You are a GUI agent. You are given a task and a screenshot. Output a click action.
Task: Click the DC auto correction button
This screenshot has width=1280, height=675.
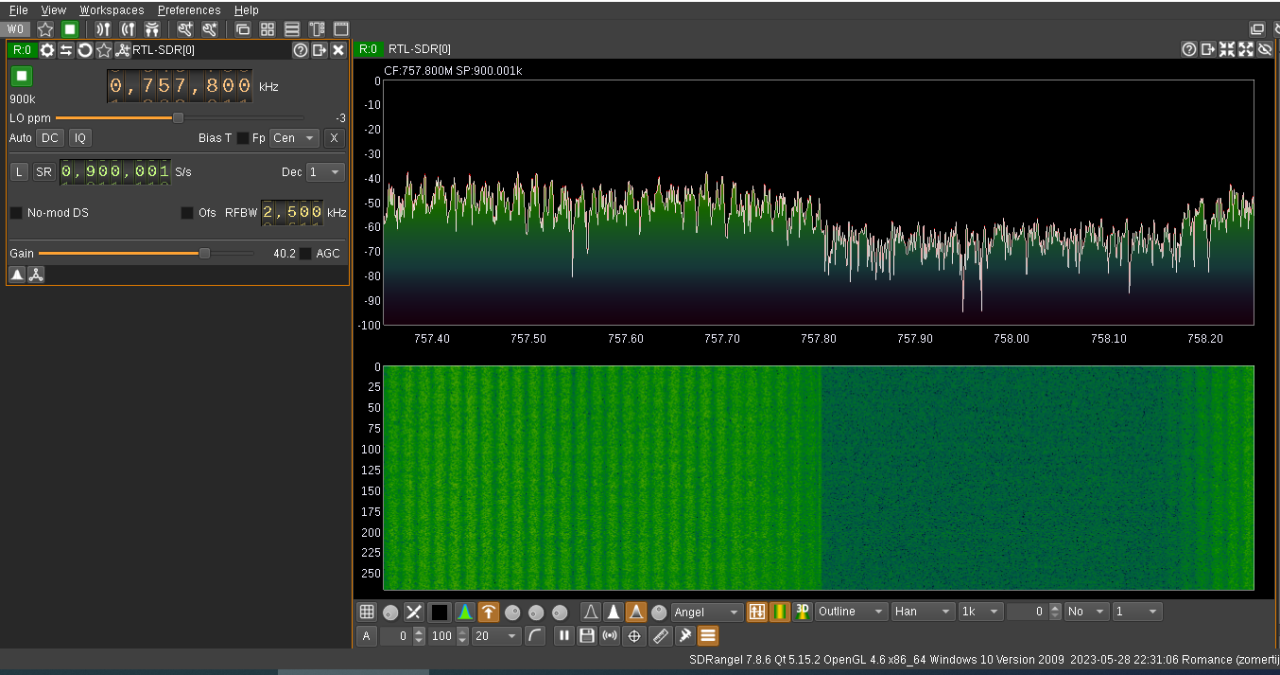coord(49,138)
